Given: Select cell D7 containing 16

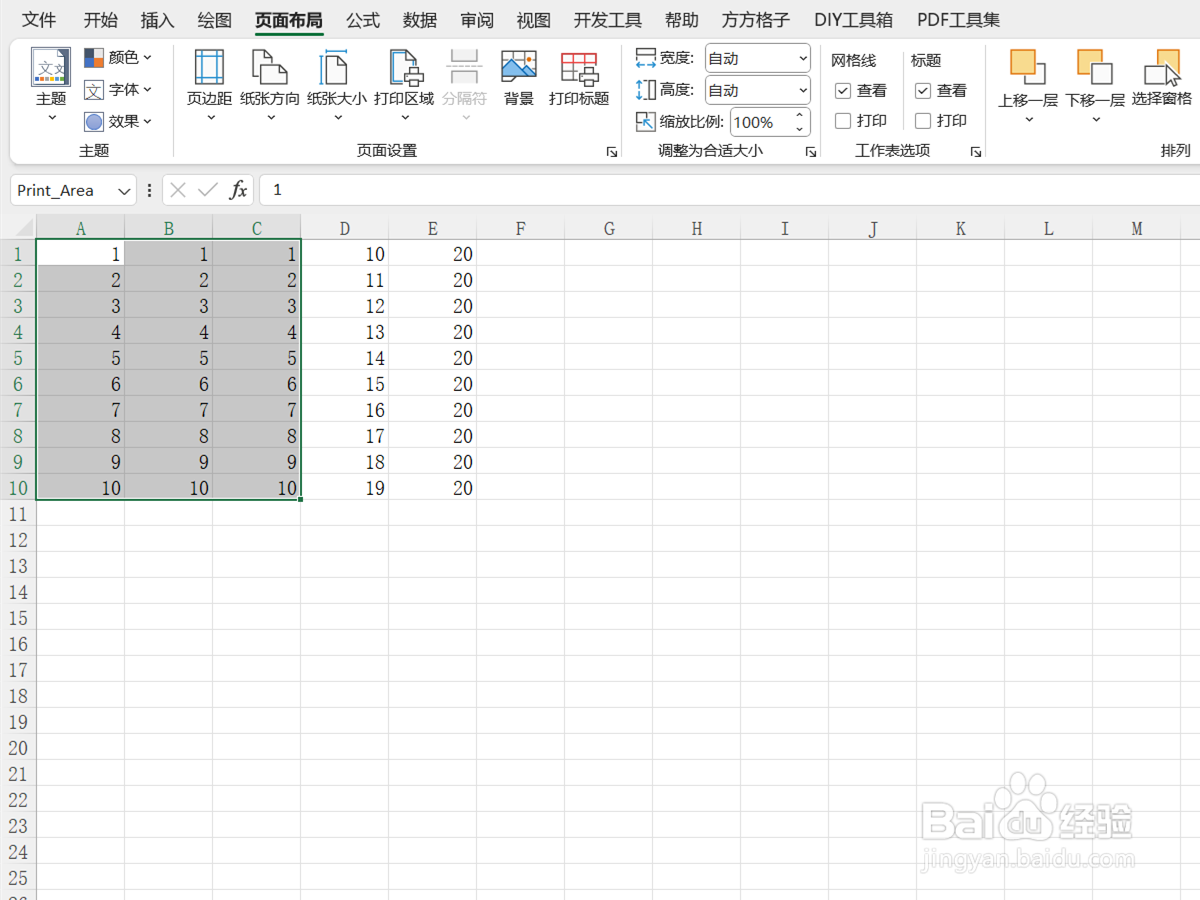Looking at the screenshot, I should [345, 410].
